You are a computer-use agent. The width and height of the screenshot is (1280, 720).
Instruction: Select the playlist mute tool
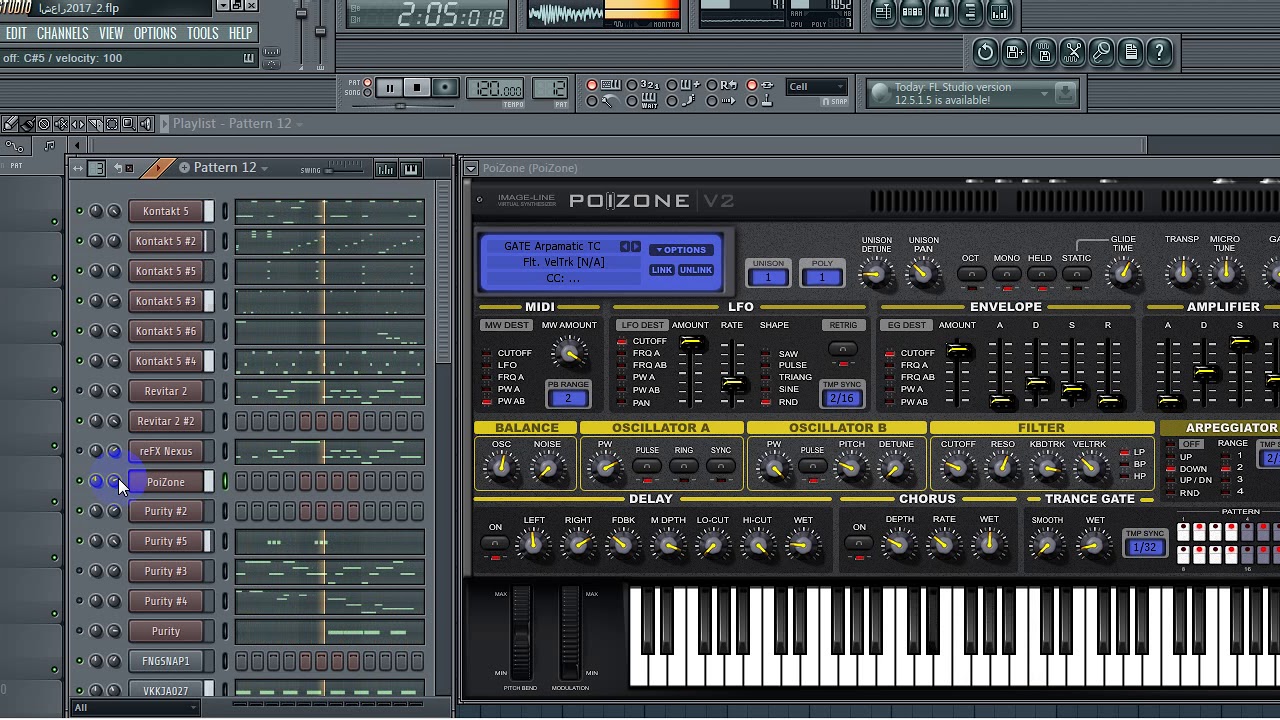61,124
